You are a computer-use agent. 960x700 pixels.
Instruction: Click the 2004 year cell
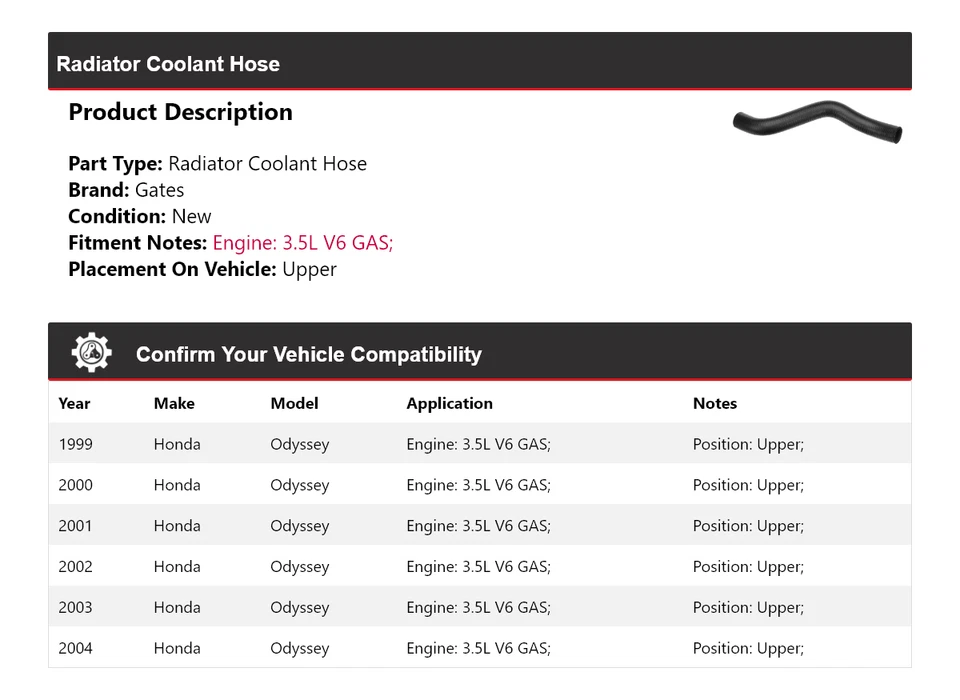[x=75, y=649]
